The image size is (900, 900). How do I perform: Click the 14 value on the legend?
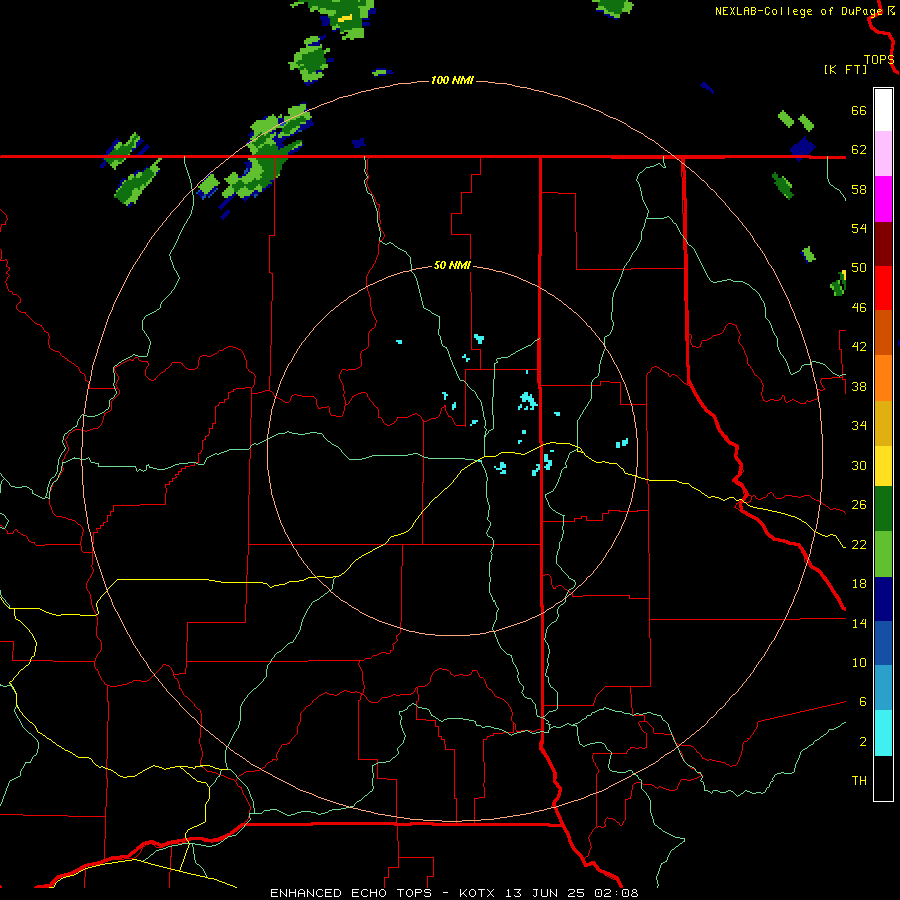(859, 623)
